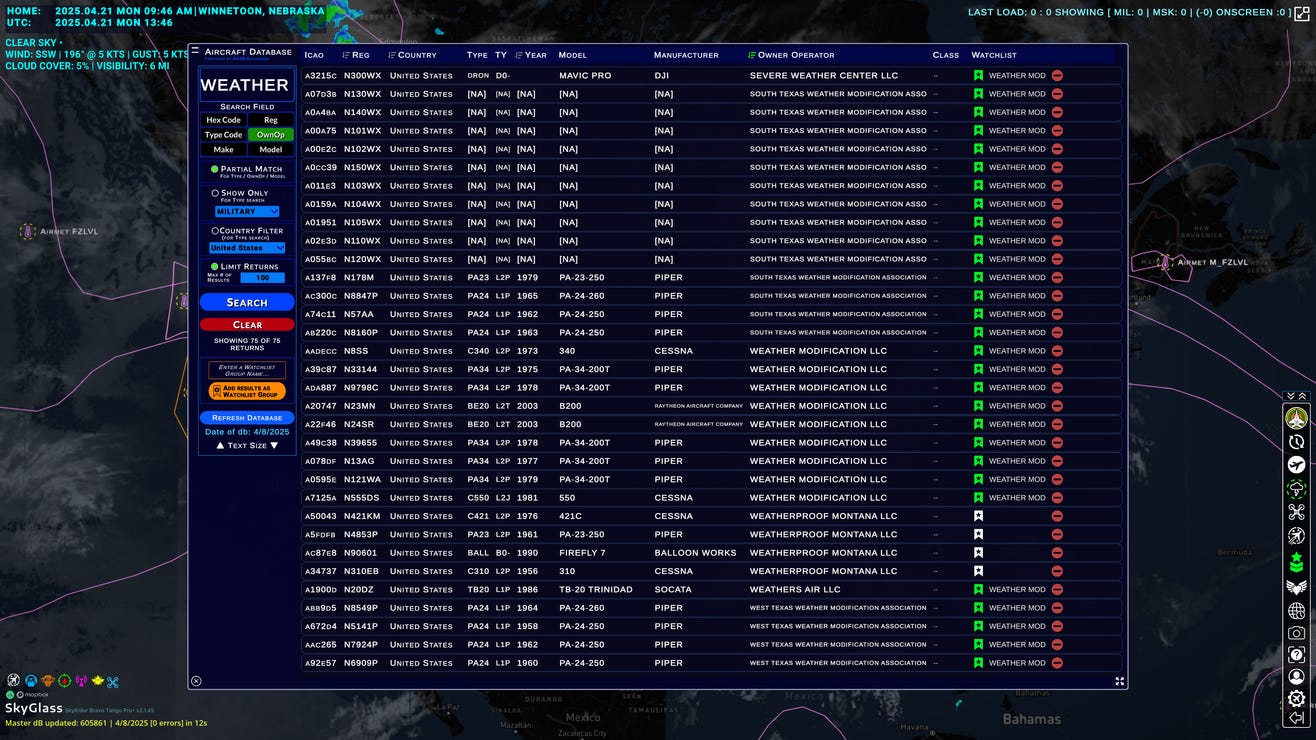Click the WEATHER search text box
Viewport: 1316px width, 740px height.
[x=247, y=85]
